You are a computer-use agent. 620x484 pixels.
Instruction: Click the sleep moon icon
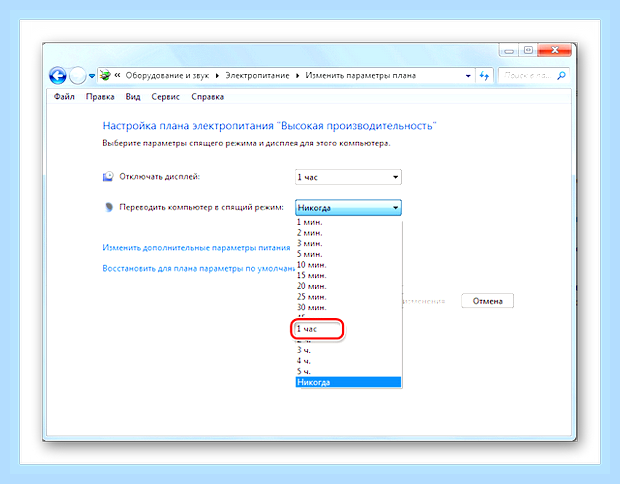tap(109, 207)
